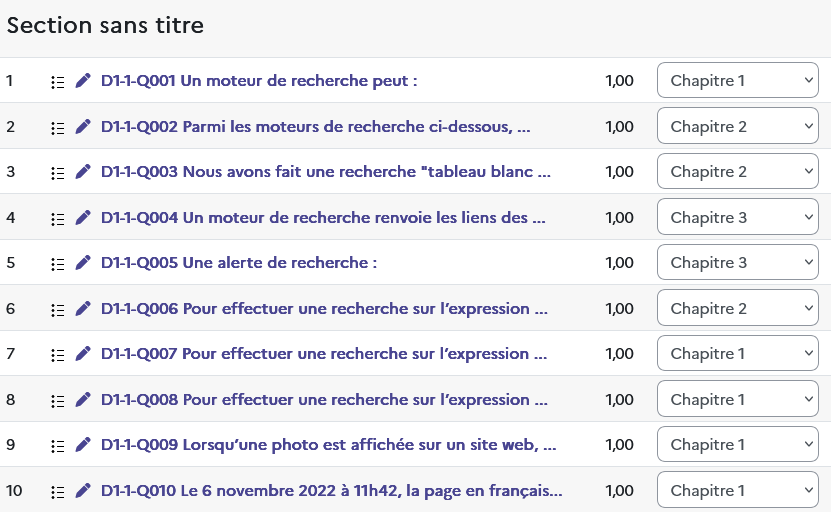Click the 1,00 mark value of question 3
The width and height of the screenshot is (836, 520).
(619, 172)
